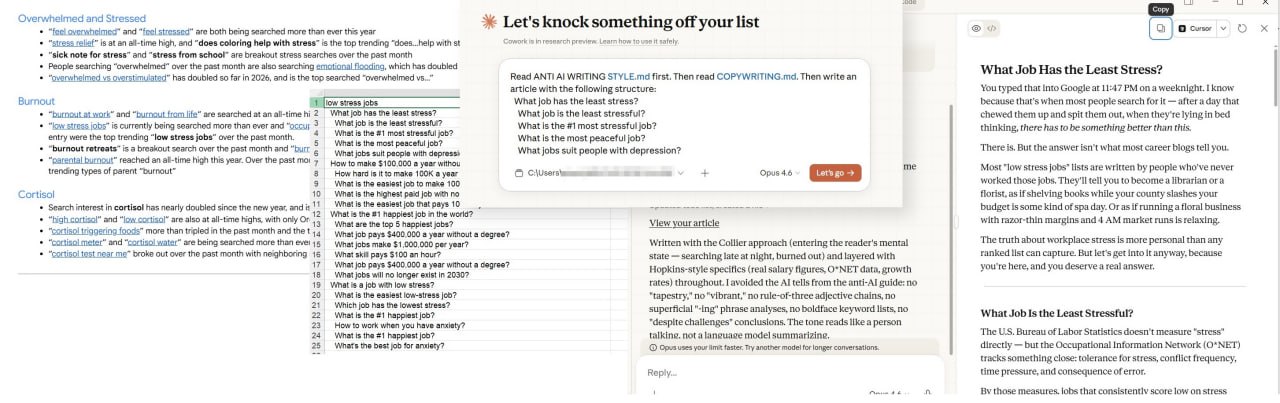Click the info icon beside Opus limit notice
The height and width of the screenshot is (403, 1280).
coord(653,348)
